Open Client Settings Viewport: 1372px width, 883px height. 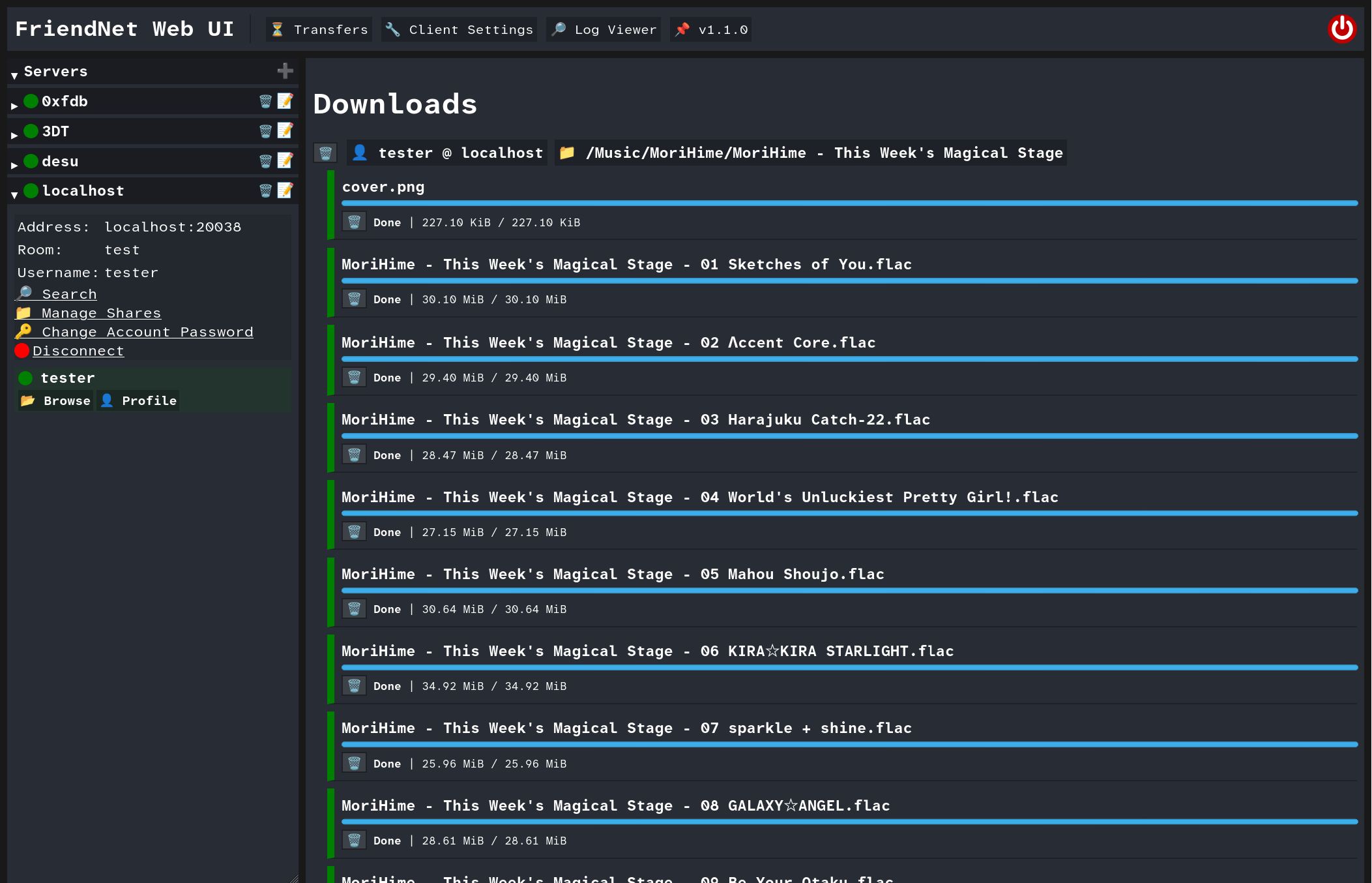(458, 29)
